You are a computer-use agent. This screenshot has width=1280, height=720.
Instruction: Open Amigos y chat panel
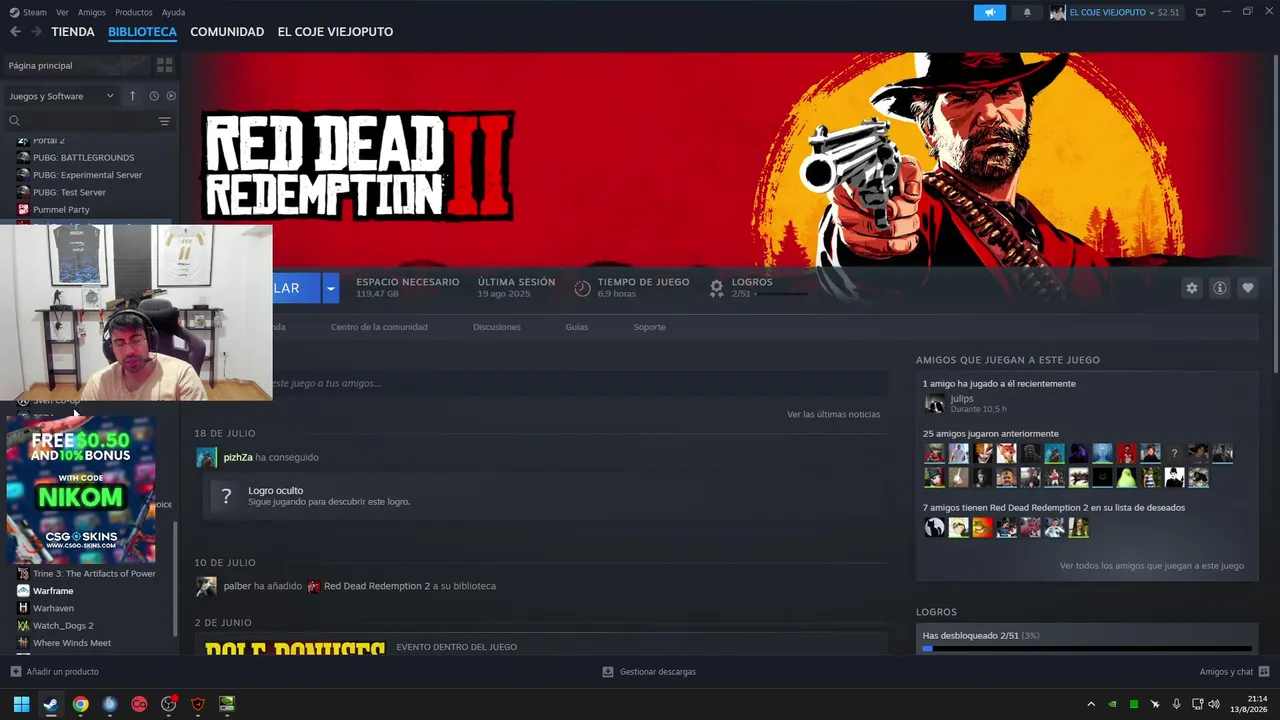(x=1234, y=672)
